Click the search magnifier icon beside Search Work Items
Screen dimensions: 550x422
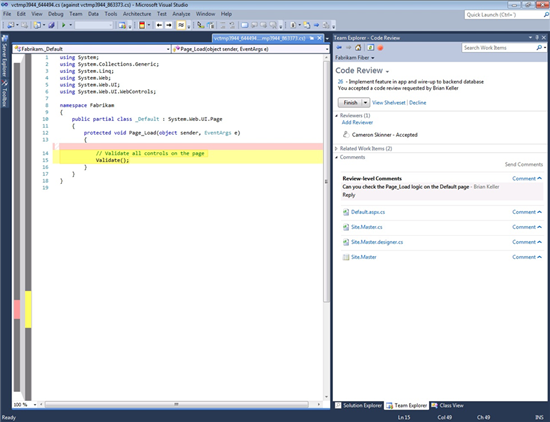(x=539, y=48)
